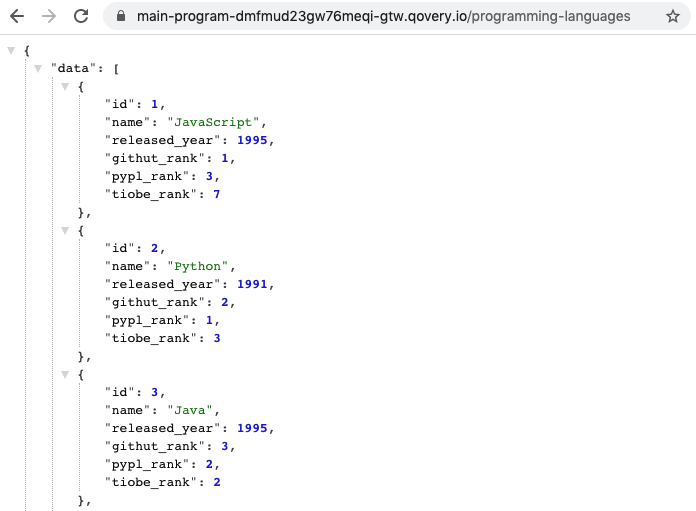
Task: Click JavaScript's githut_rank value 1
Action: (x=225, y=158)
